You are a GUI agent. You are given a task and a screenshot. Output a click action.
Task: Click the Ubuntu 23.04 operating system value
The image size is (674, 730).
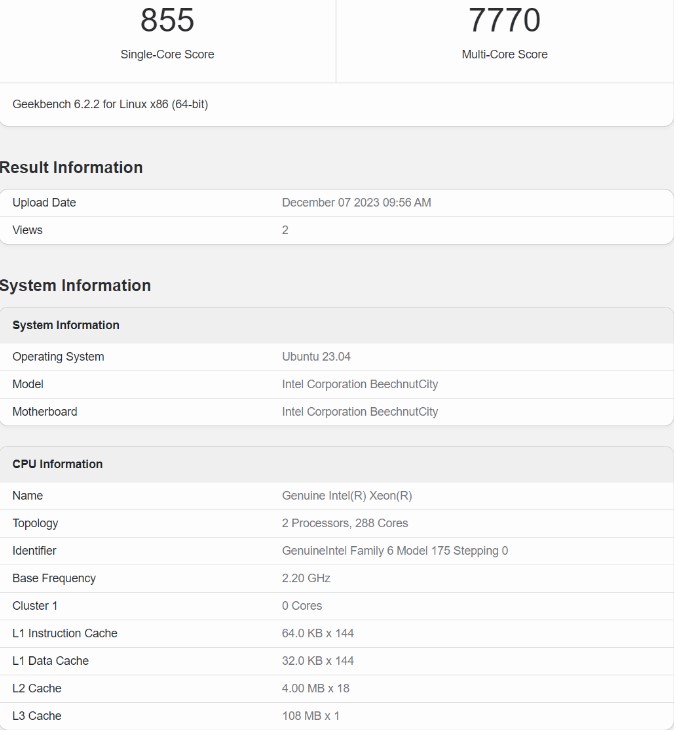(x=317, y=357)
